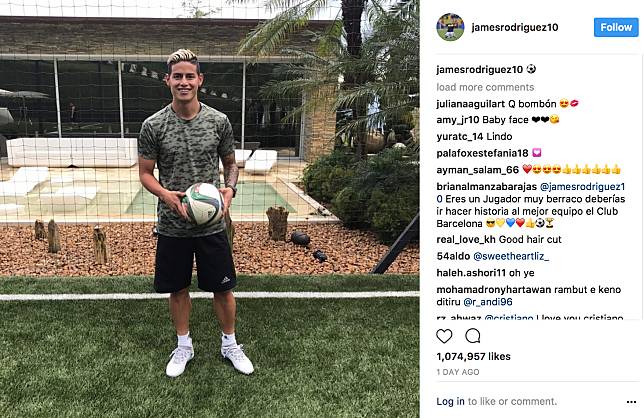Visit commenter real_love_kh's profile
The width and height of the screenshot is (644, 418).
tap(466, 239)
